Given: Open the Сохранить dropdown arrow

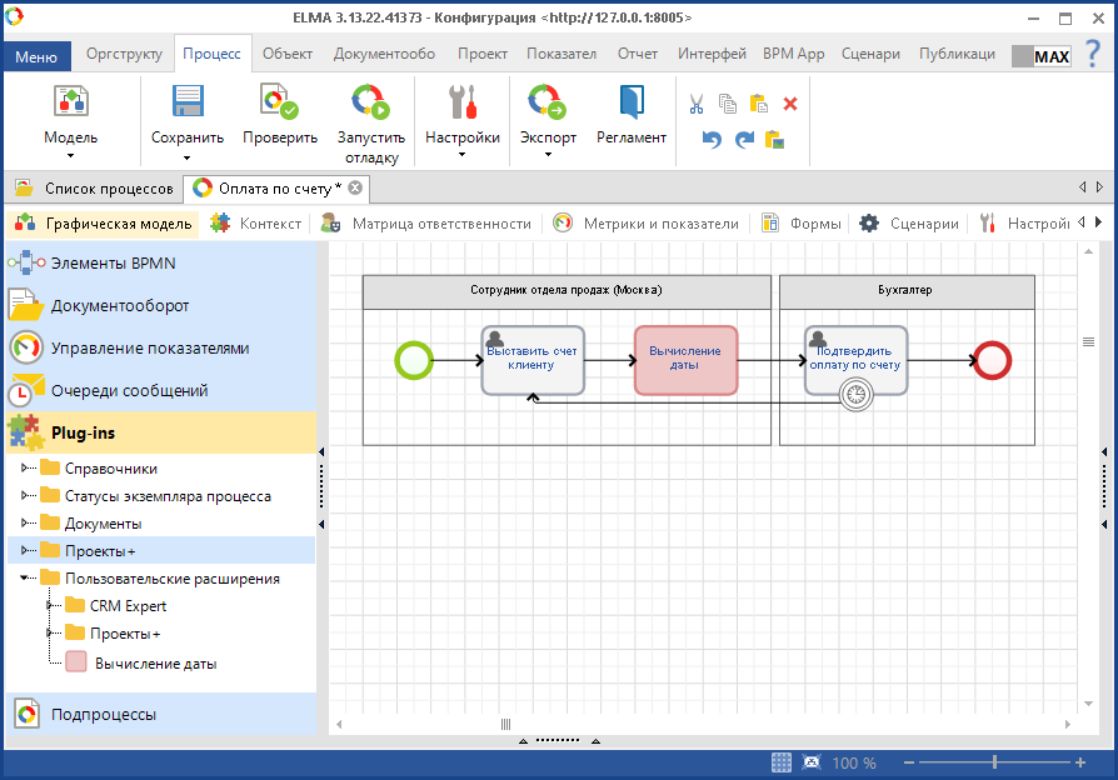Looking at the screenshot, I should click(x=187, y=158).
